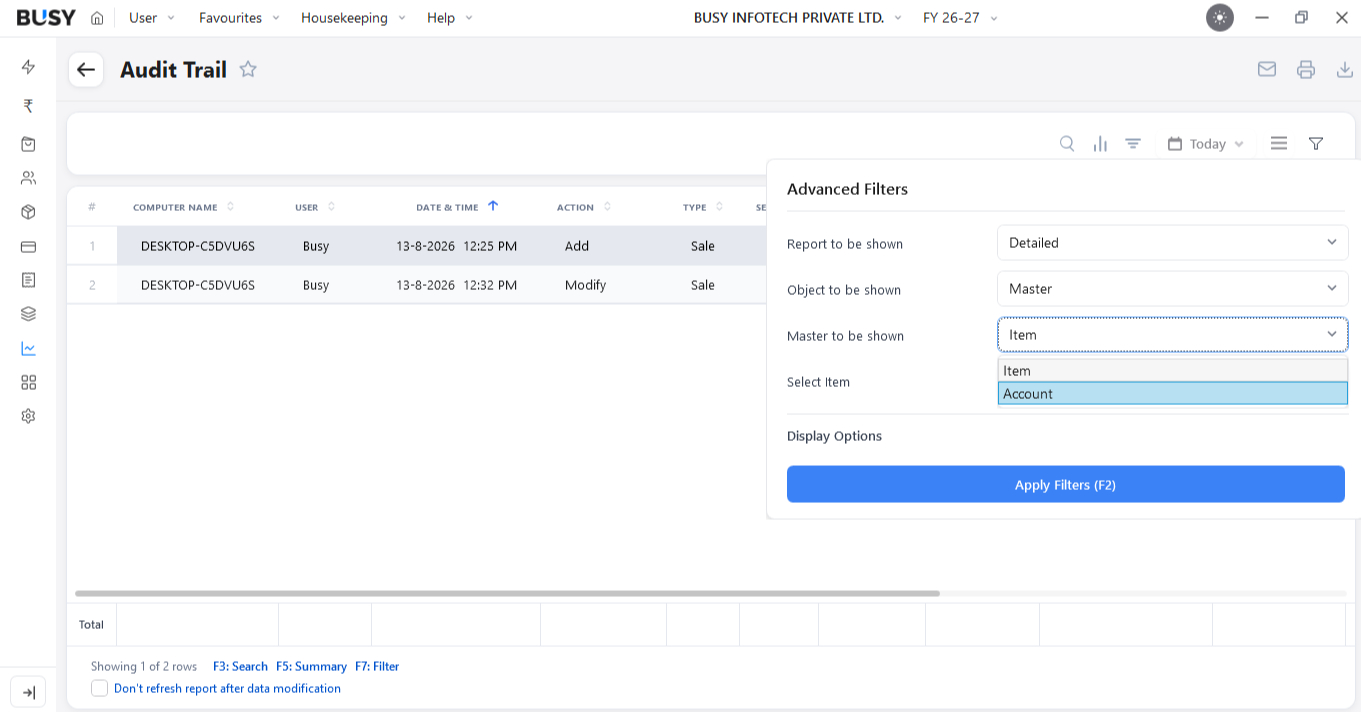The image size is (1361, 712).
Task: Print the Audit Trail report
Action: click(x=1305, y=69)
